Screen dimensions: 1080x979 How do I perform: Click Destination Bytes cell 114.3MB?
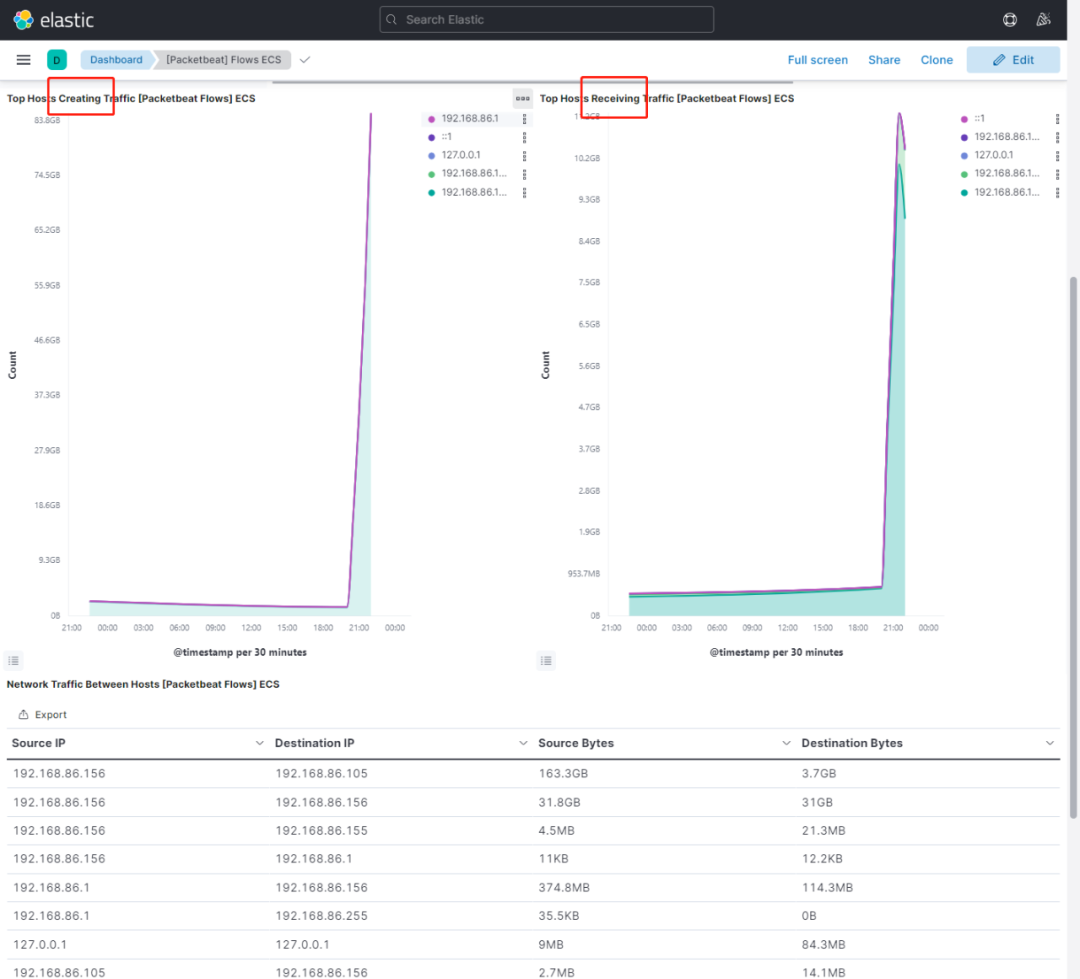pos(828,888)
